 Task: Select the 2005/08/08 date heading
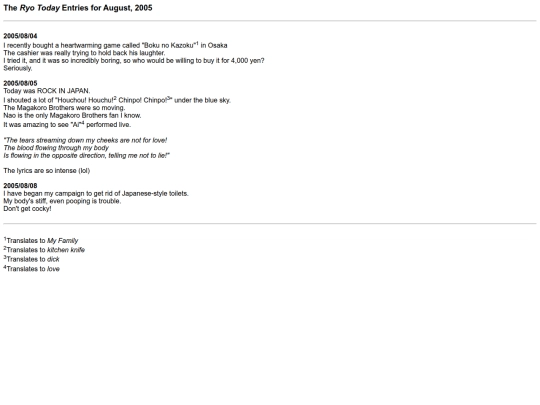coord(20,186)
